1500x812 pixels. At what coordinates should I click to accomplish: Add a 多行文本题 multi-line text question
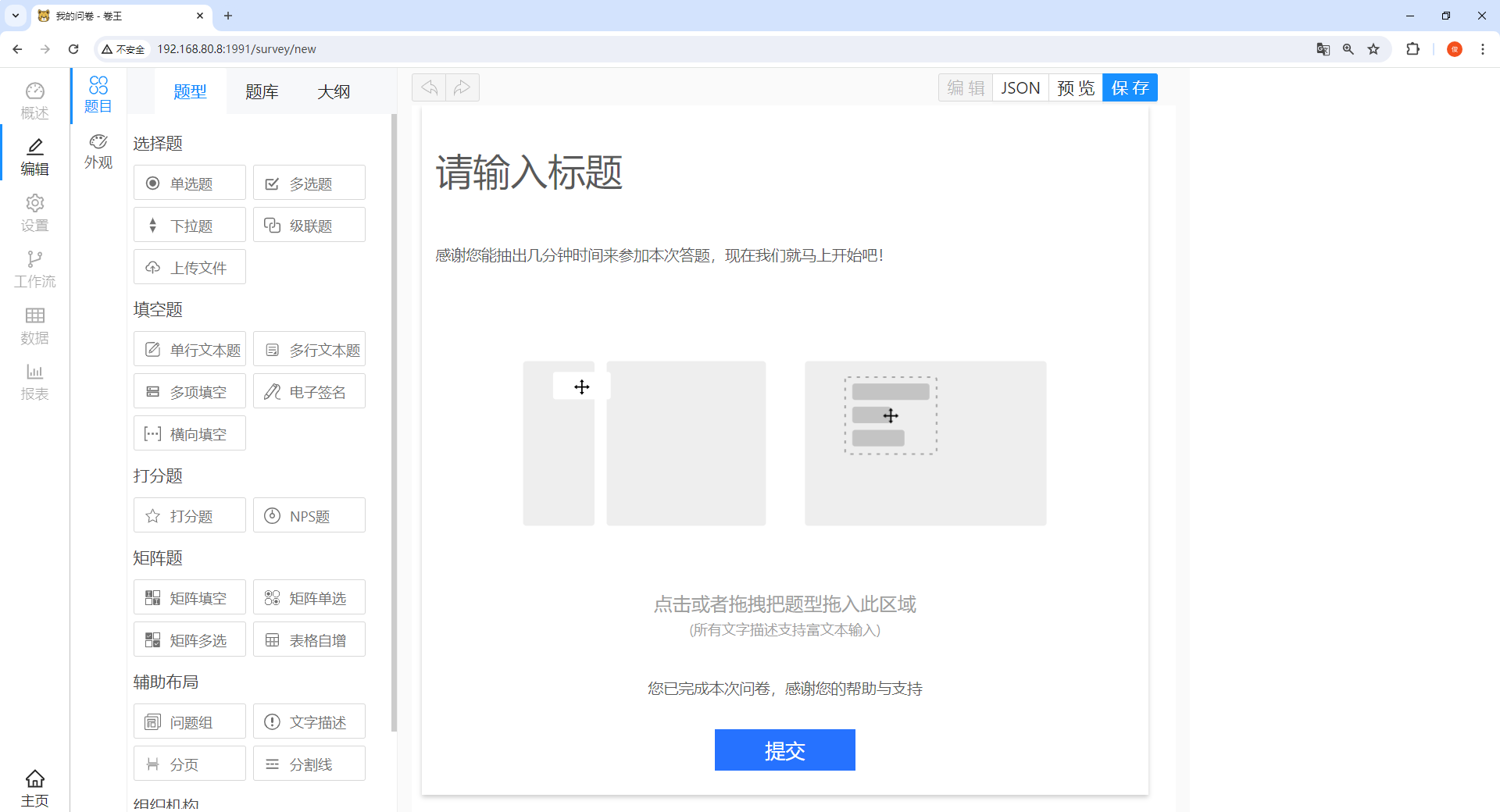coord(309,349)
